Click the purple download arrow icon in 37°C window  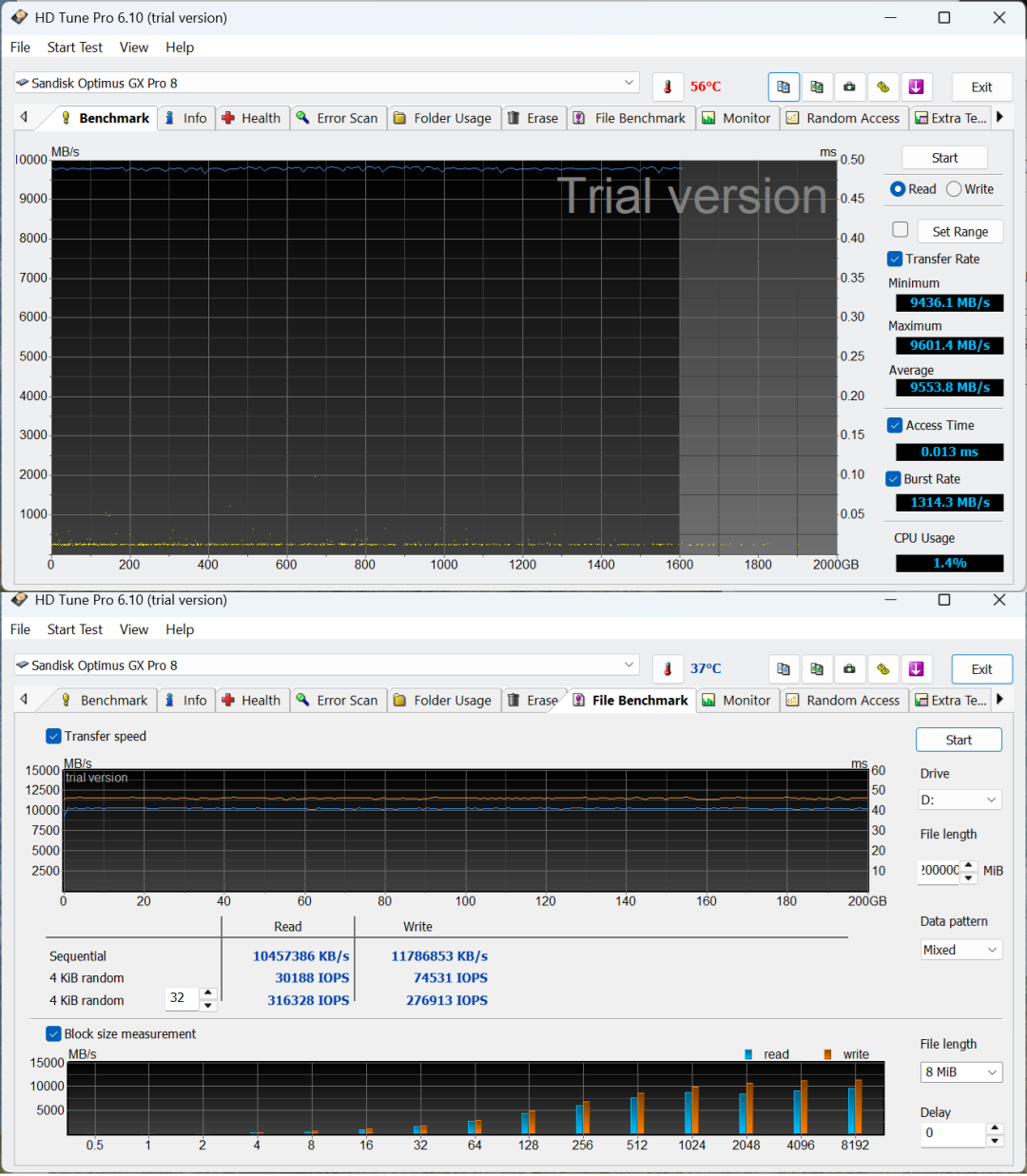click(x=916, y=668)
